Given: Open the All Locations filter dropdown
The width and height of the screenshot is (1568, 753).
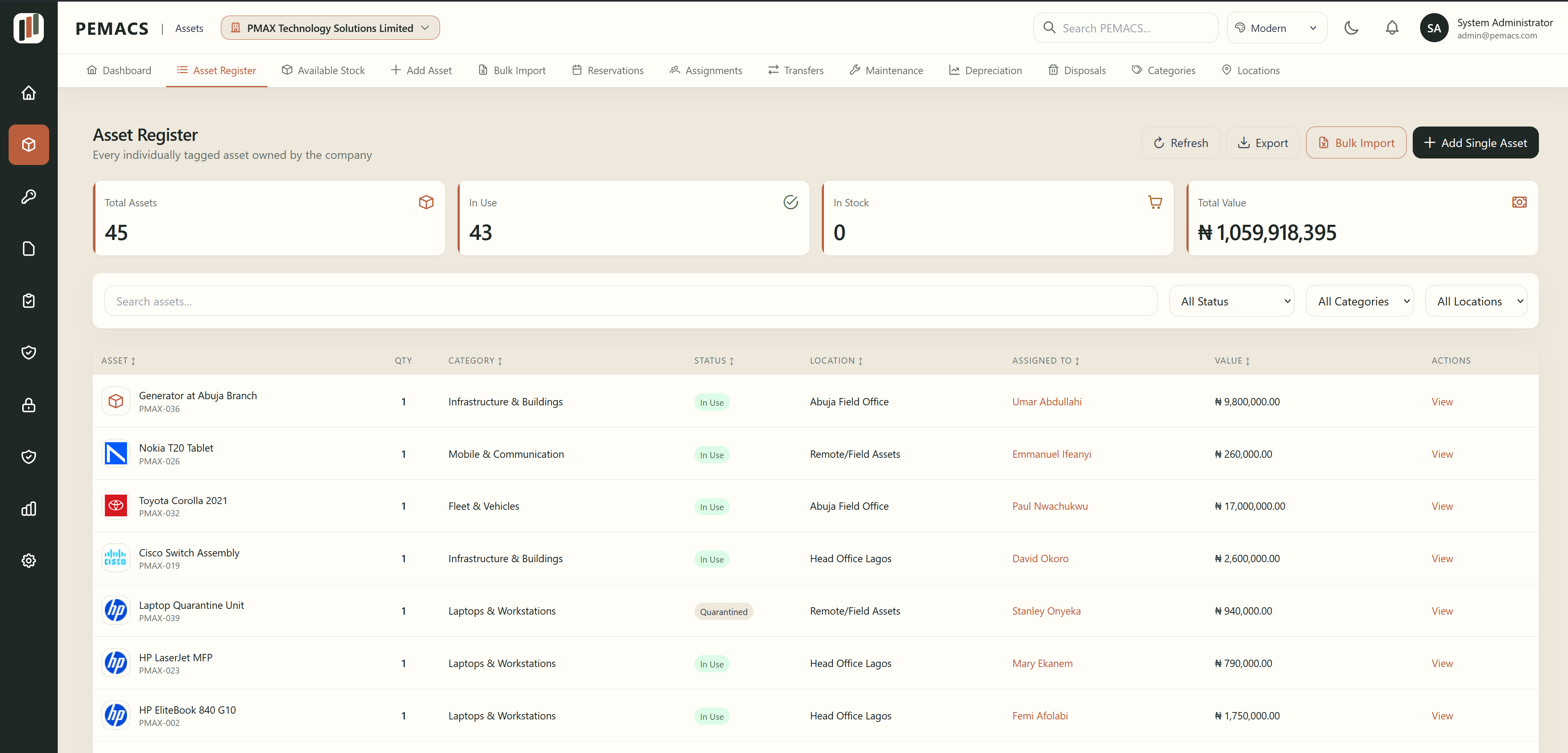Looking at the screenshot, I should 1476,301.
